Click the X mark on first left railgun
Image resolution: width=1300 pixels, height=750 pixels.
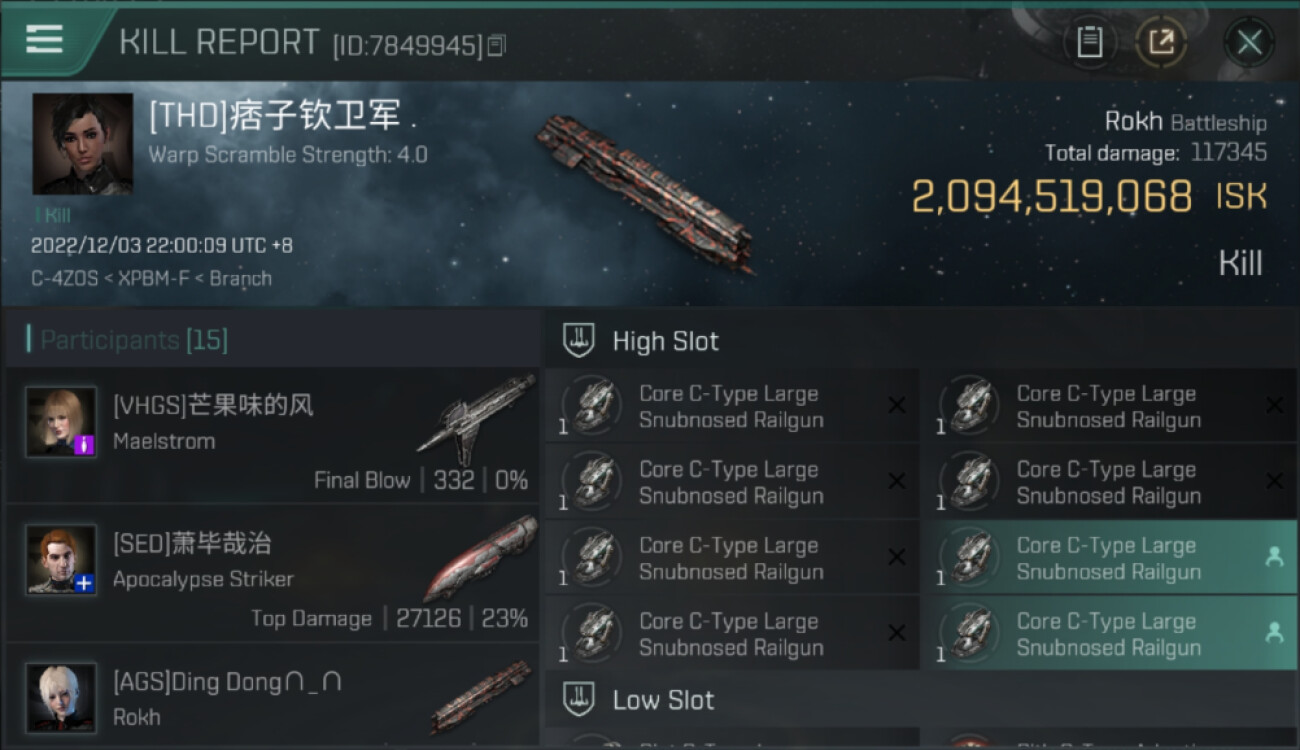(x=897, y=405)
